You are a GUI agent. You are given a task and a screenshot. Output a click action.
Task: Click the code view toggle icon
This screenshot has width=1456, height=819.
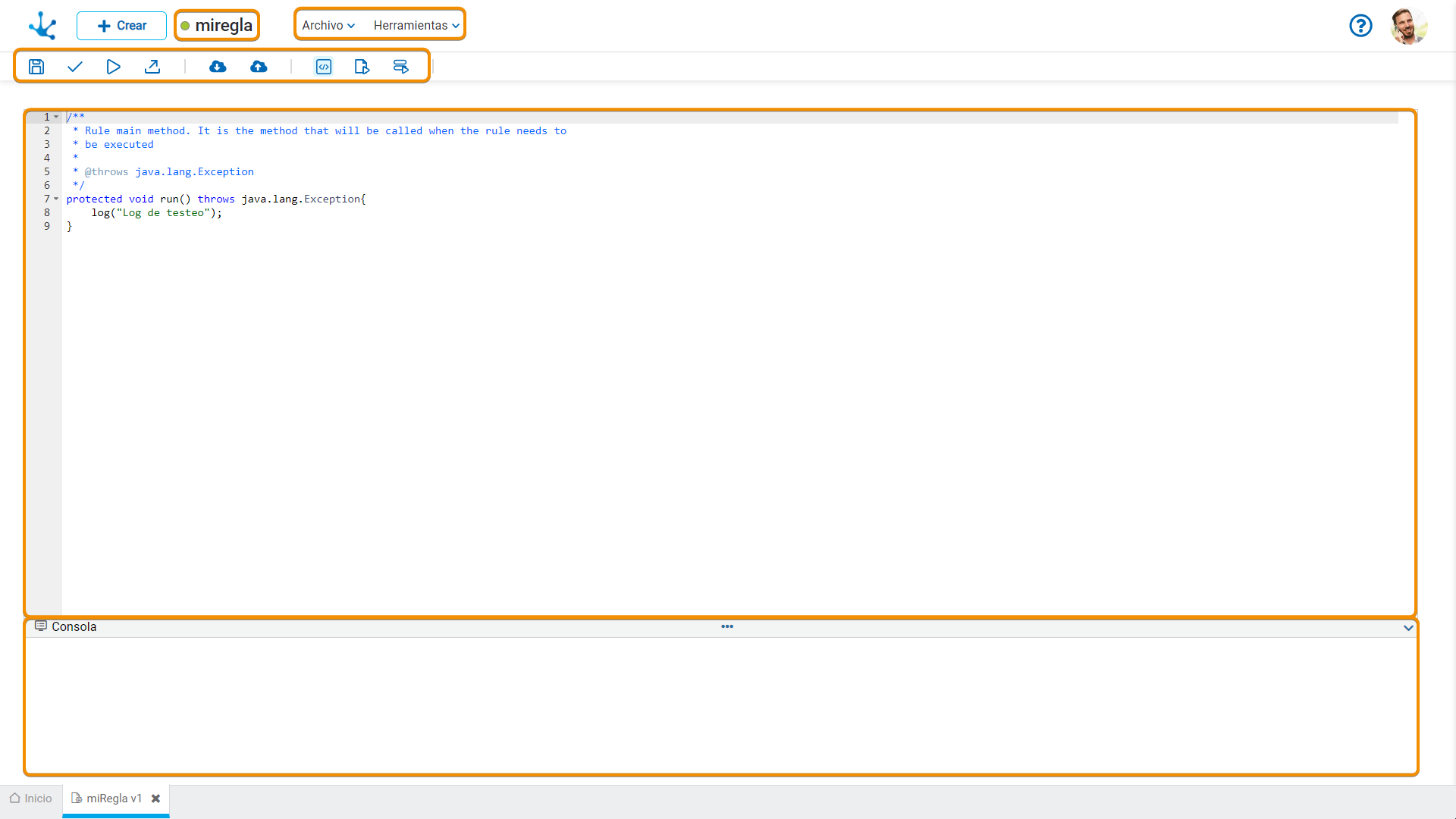[323, 66]
